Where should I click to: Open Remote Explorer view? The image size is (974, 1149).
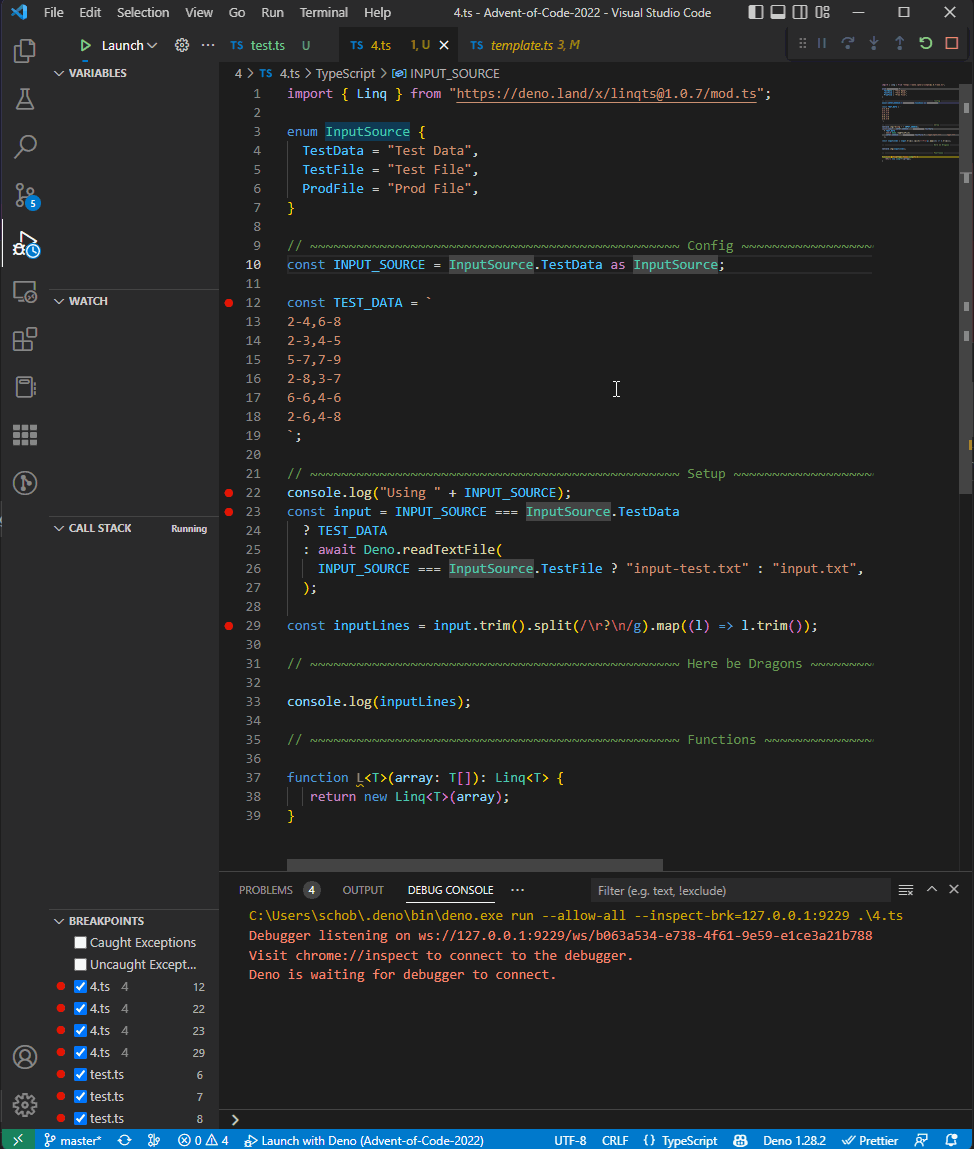25,292
